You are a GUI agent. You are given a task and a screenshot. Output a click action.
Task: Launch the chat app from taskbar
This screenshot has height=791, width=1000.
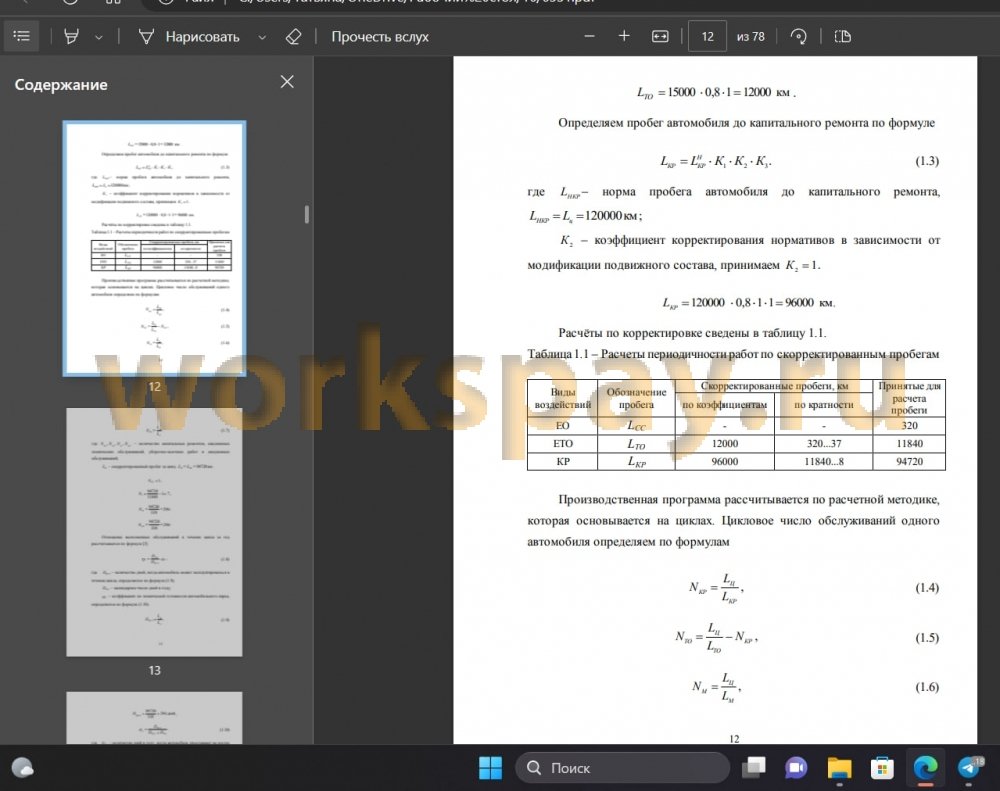pos(796,767)
